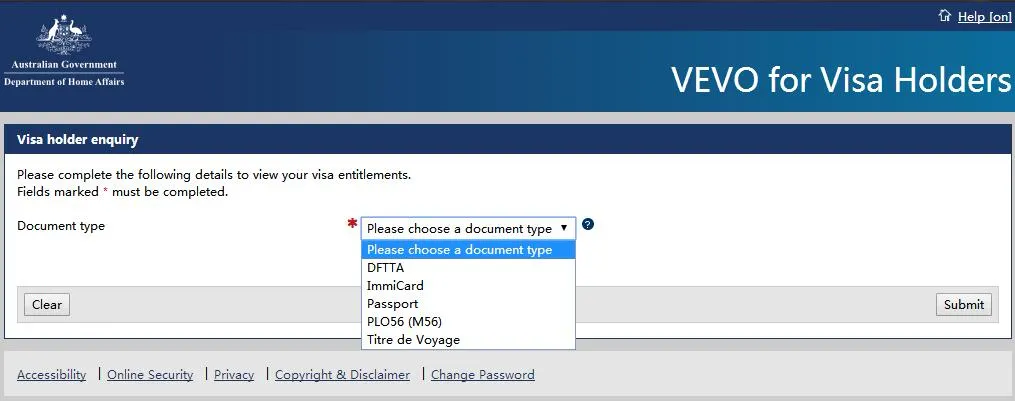Click the Submit button
This screenshot has width=1015, height=401.
point(963,305)
